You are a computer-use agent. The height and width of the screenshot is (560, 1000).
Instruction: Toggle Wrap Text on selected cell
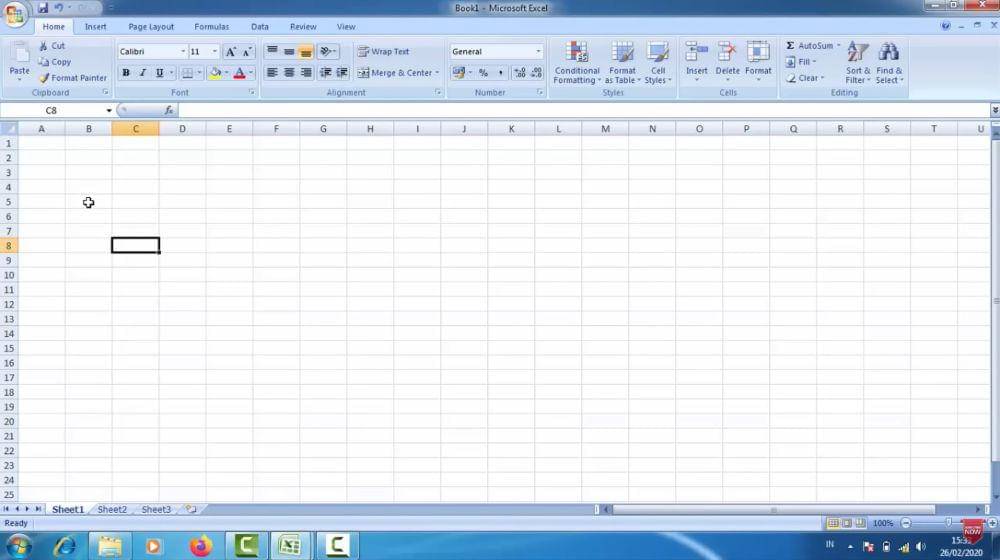point(383,52)
